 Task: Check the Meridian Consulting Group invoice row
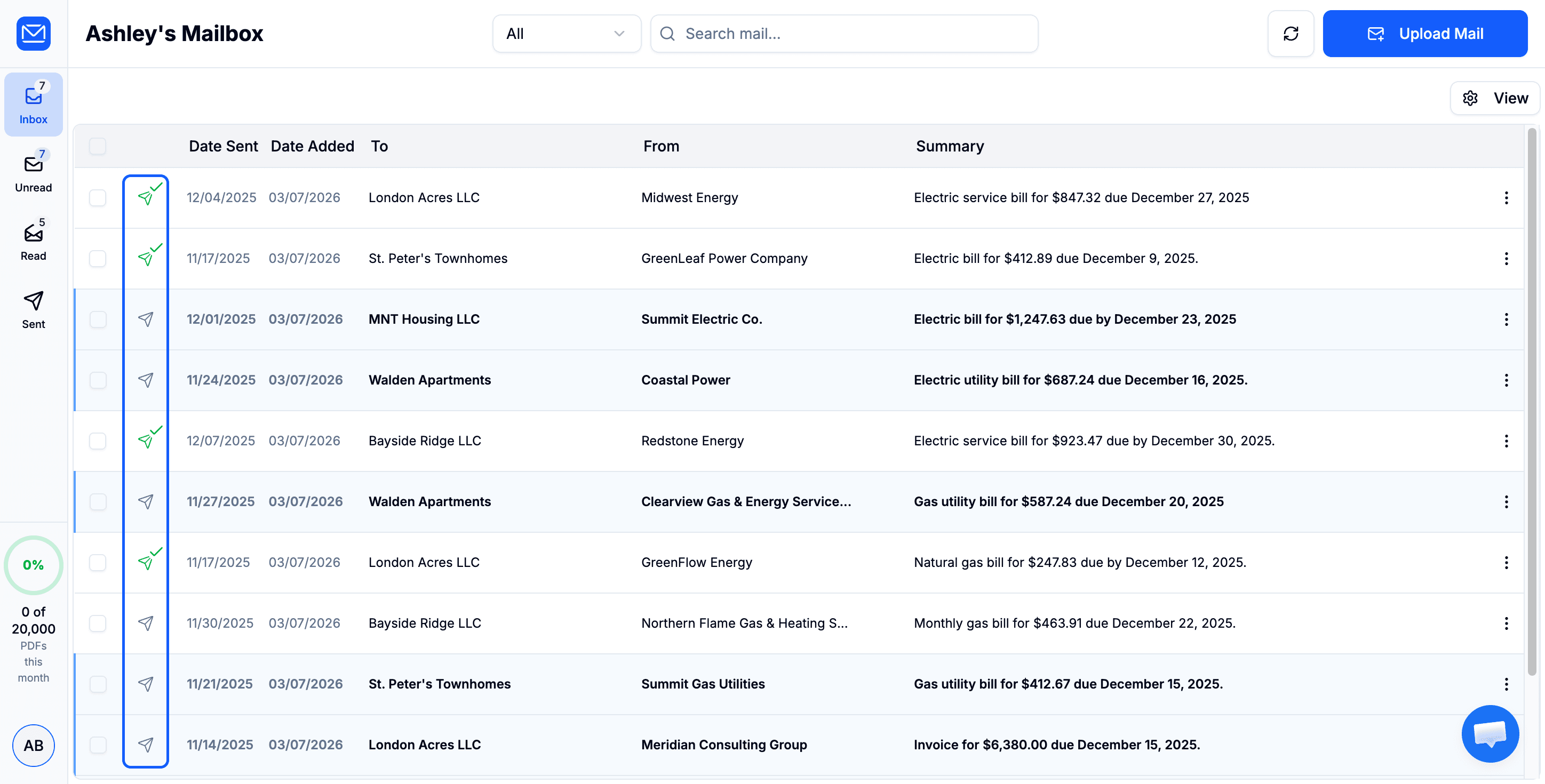tap(98, 745)
